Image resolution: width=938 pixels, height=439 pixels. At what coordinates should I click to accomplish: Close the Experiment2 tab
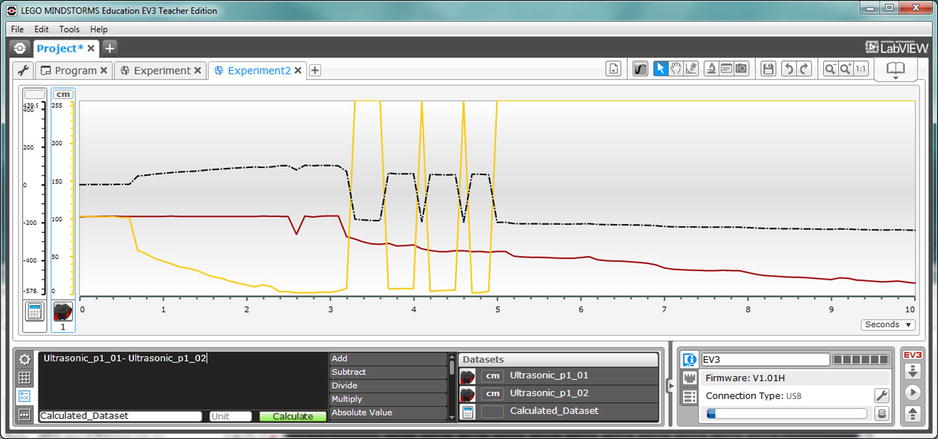coord(297,71)
